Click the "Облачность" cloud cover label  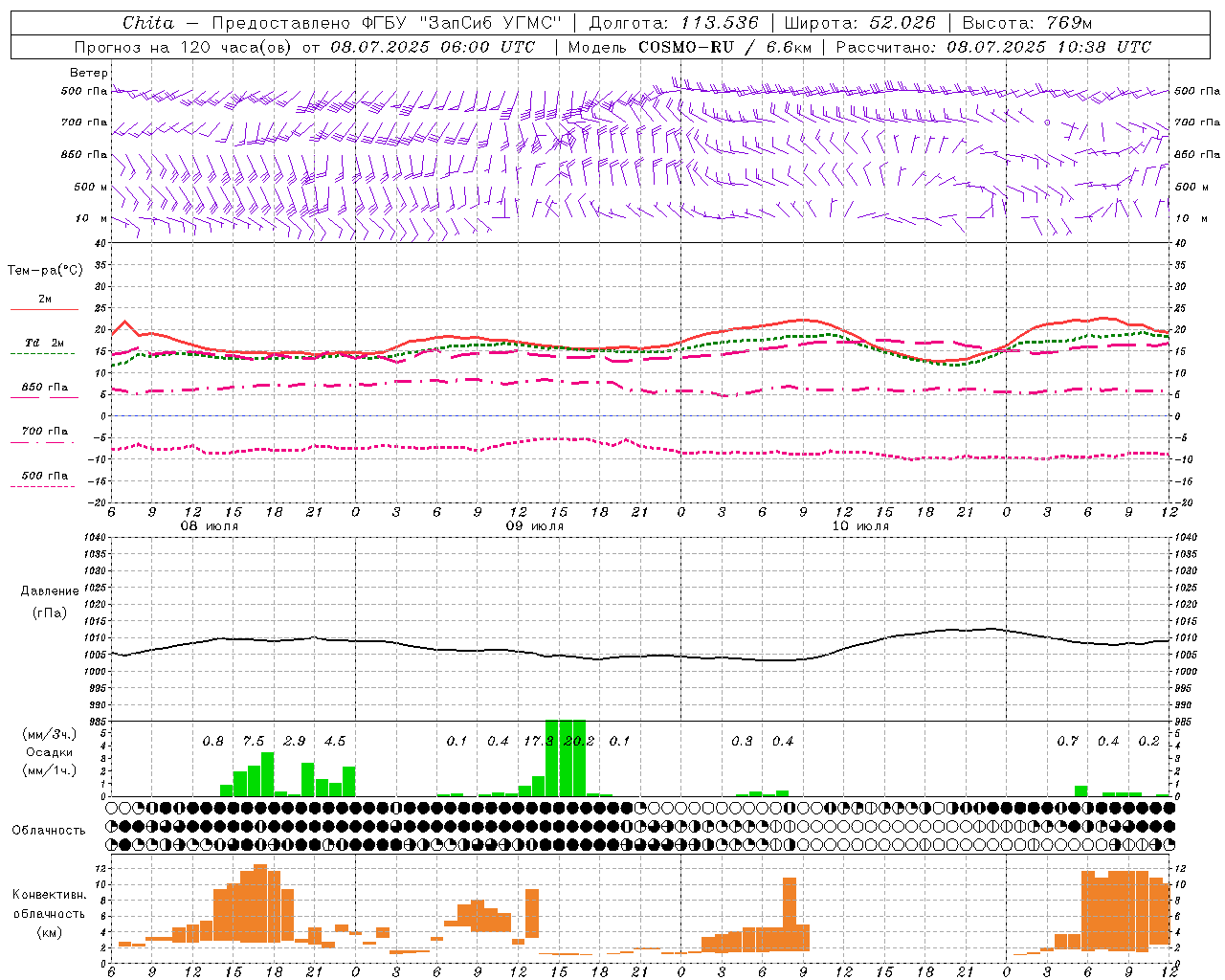pos(49,831)
